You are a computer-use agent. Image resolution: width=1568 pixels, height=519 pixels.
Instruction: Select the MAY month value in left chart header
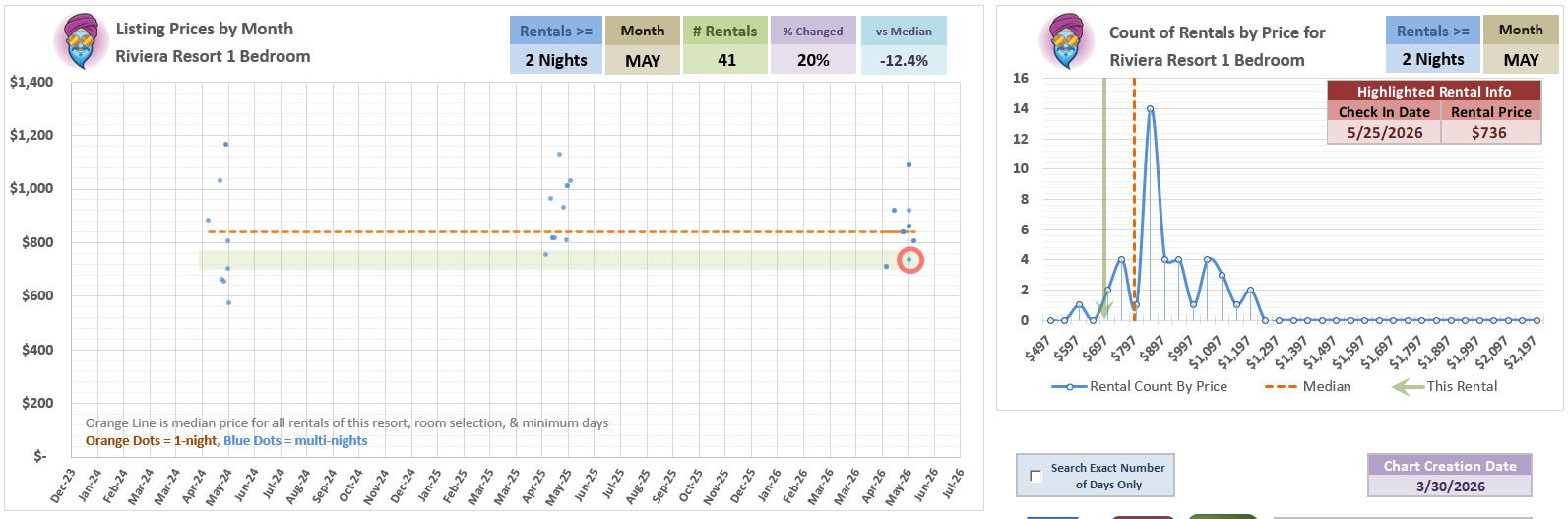[642, 60]
